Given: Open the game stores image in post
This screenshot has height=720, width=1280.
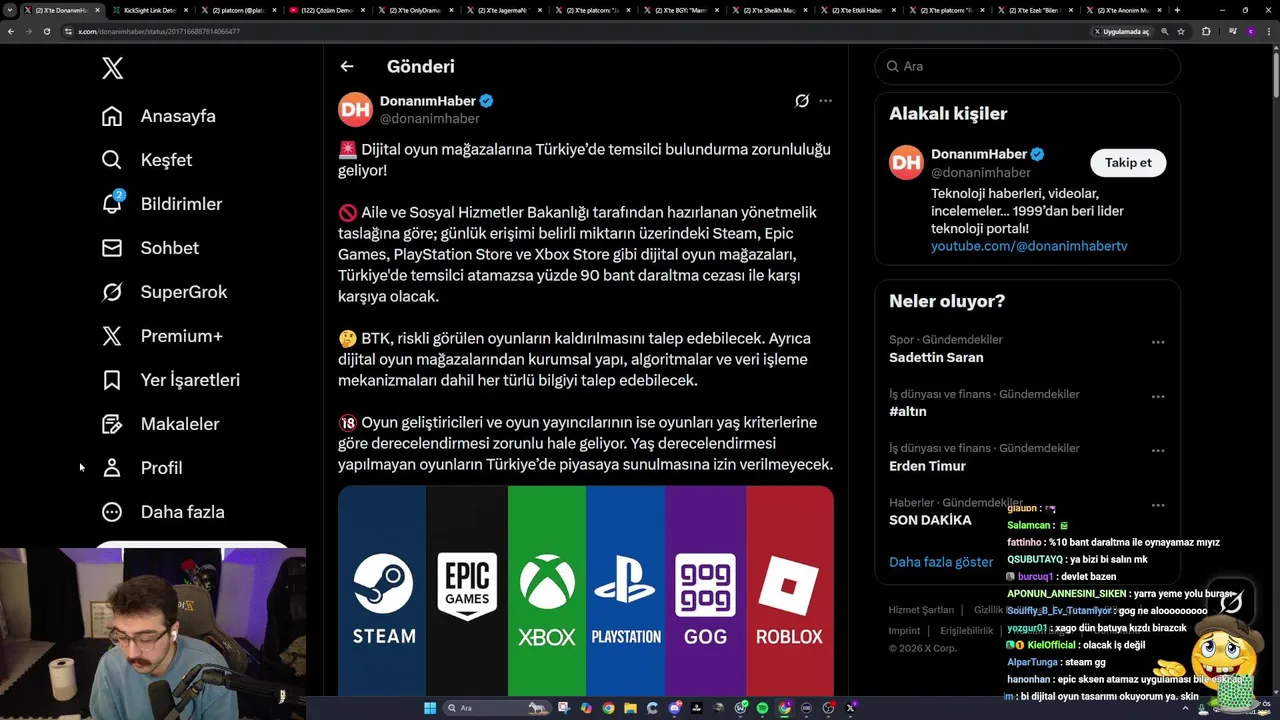Looking at the screenshot, I should tap(586, 590).
